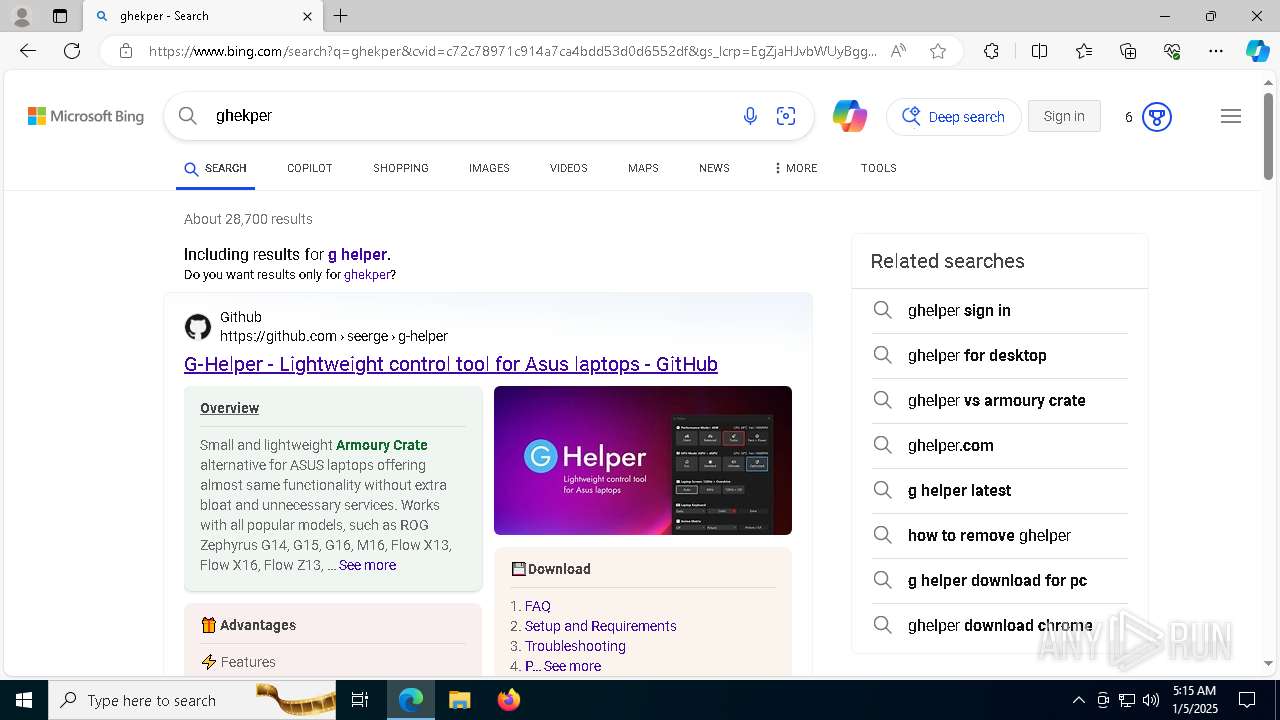The width and height of the screenshot is (1280, 720).
Task: Expand Download list See more link
Action: [x=572, y=666]
